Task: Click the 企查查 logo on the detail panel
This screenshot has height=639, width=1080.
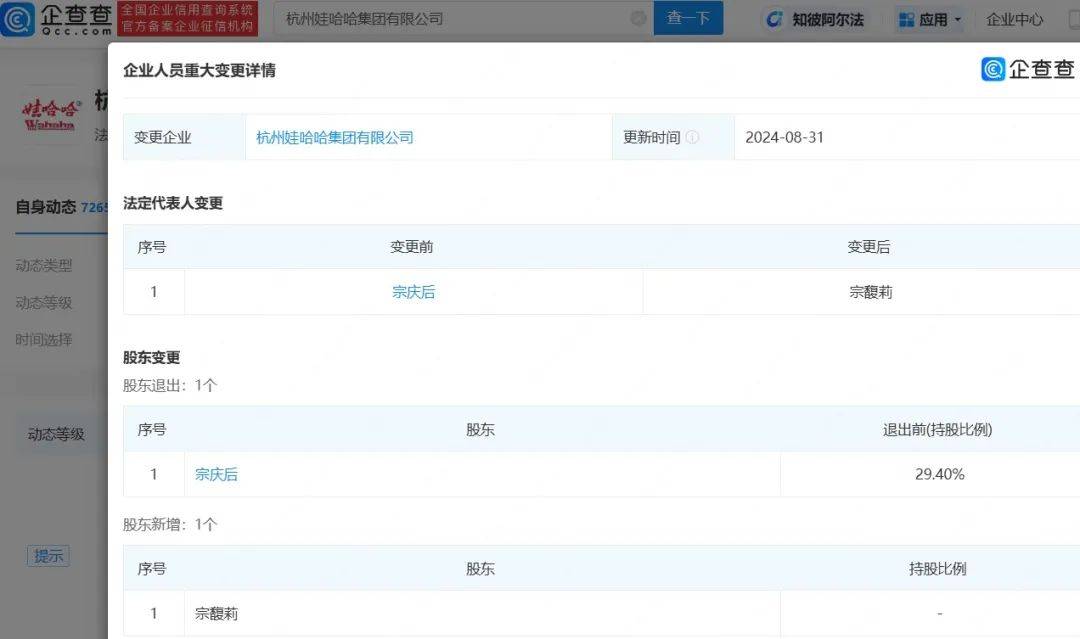Action: click(x=1027, y=70)
